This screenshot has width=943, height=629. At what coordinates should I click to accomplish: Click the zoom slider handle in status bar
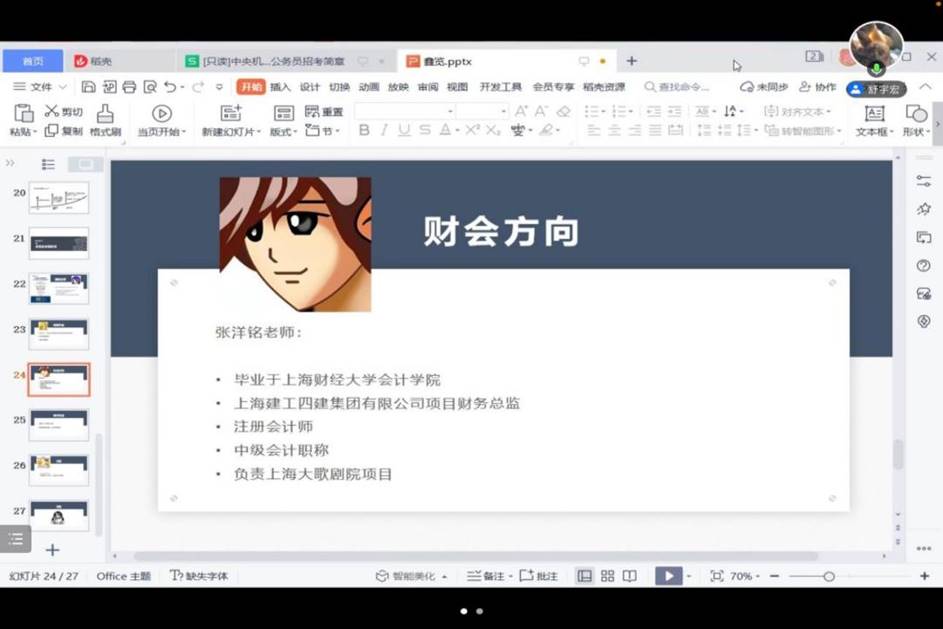(828, 576)
